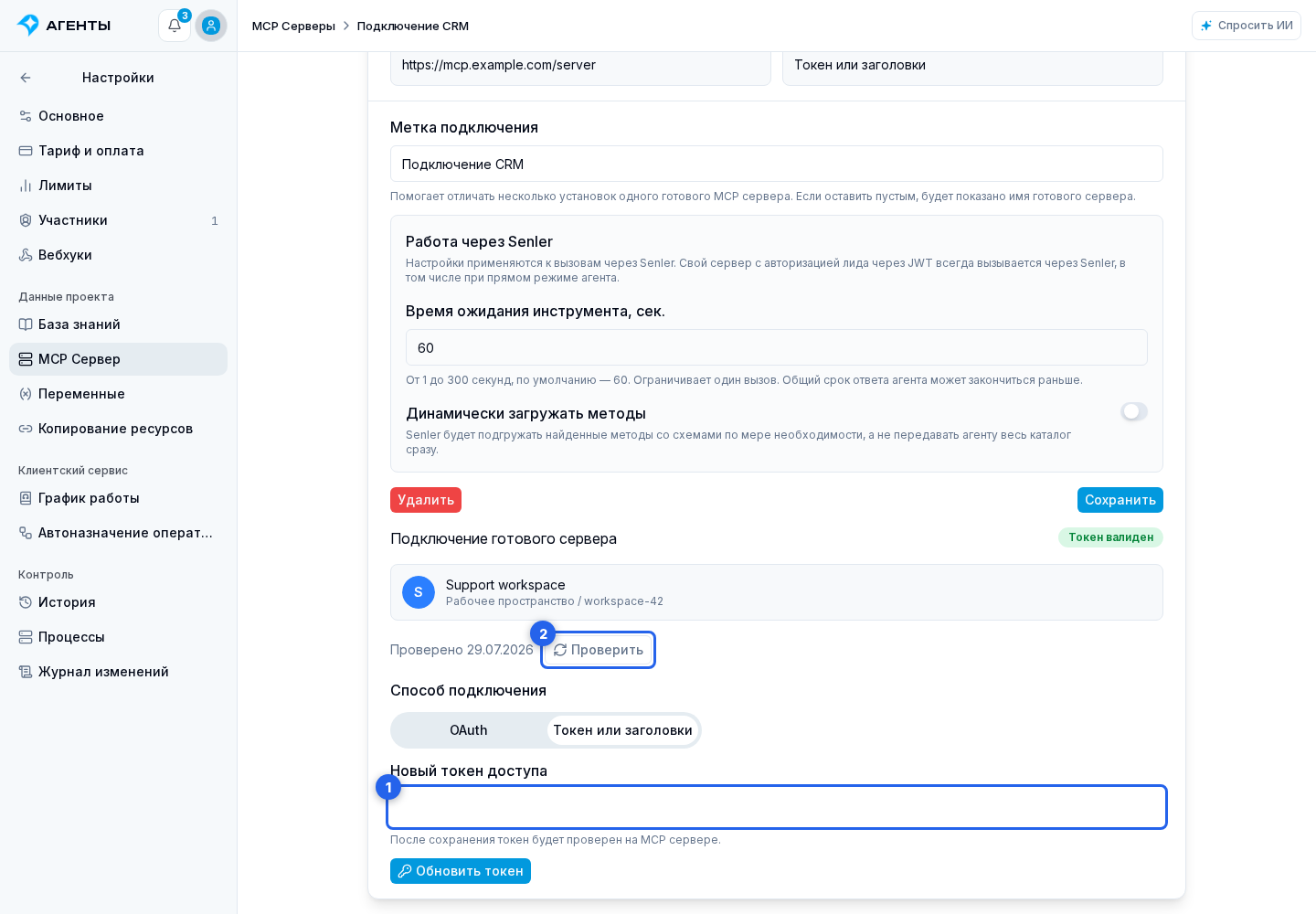
Task: Click the MCP Сервер server icon
Action: tap(26, 359)
